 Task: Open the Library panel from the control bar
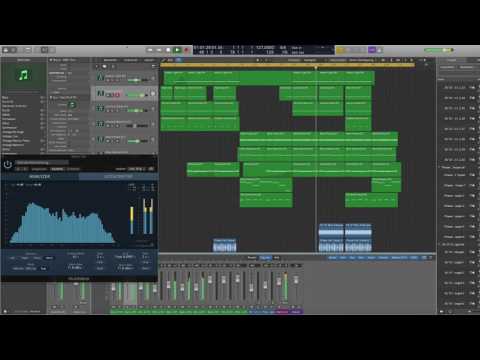coord(6,50)
